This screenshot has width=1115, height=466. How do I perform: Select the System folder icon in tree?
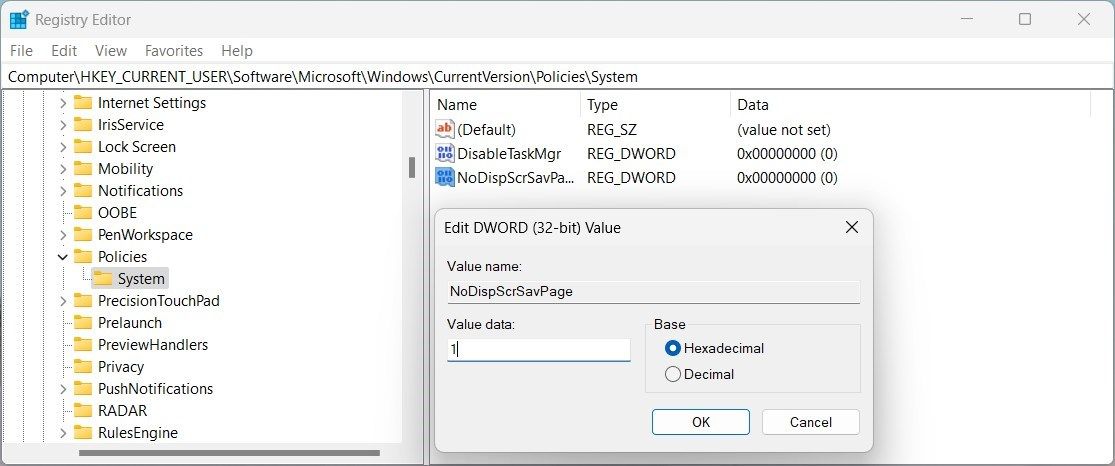click(x=102, y=279)
